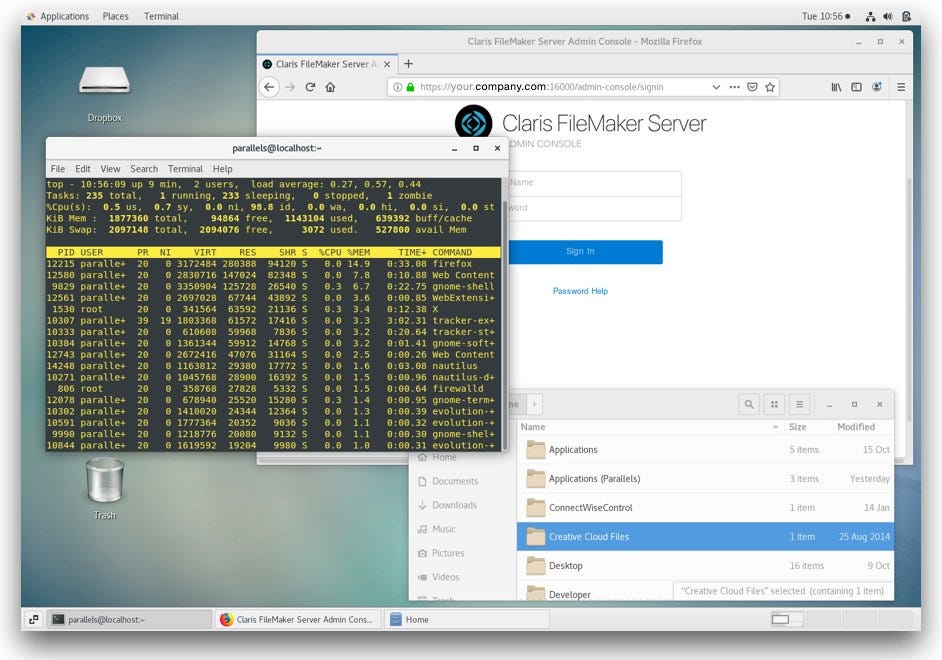This screenshot has width=942, height=660.
Task: Open the Password Help link
Action: 580,291
